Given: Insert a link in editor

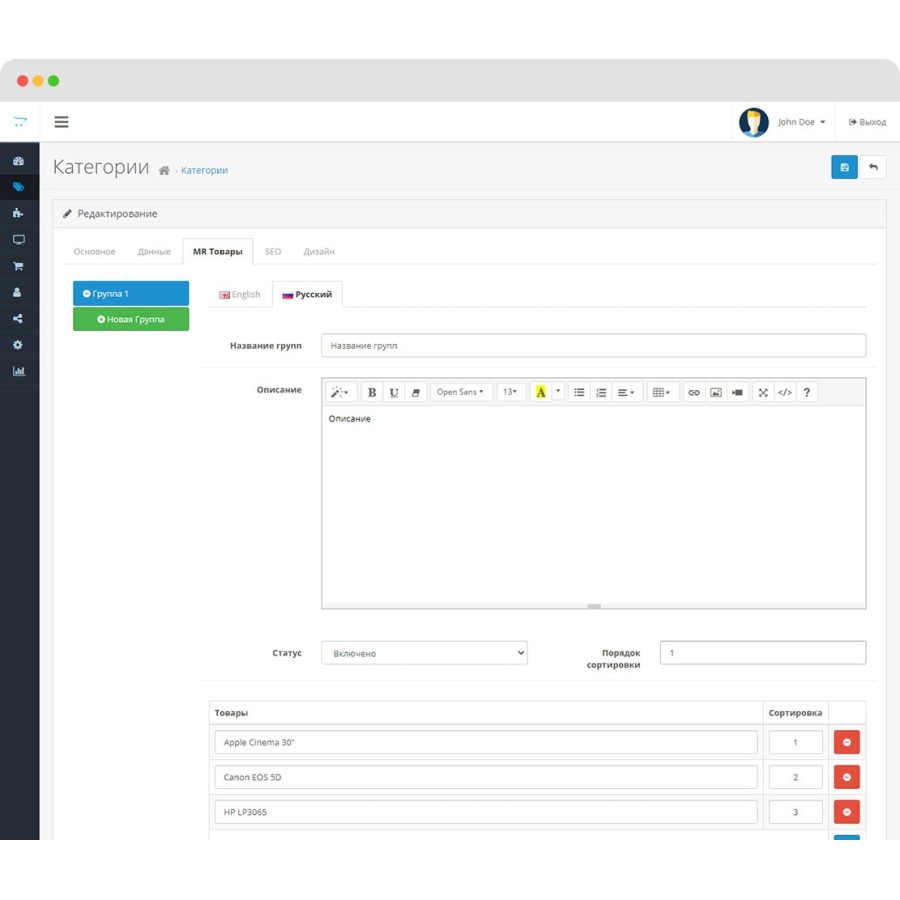Looking at the screenshot, I should pyautogui.click(x=694, y=393).
